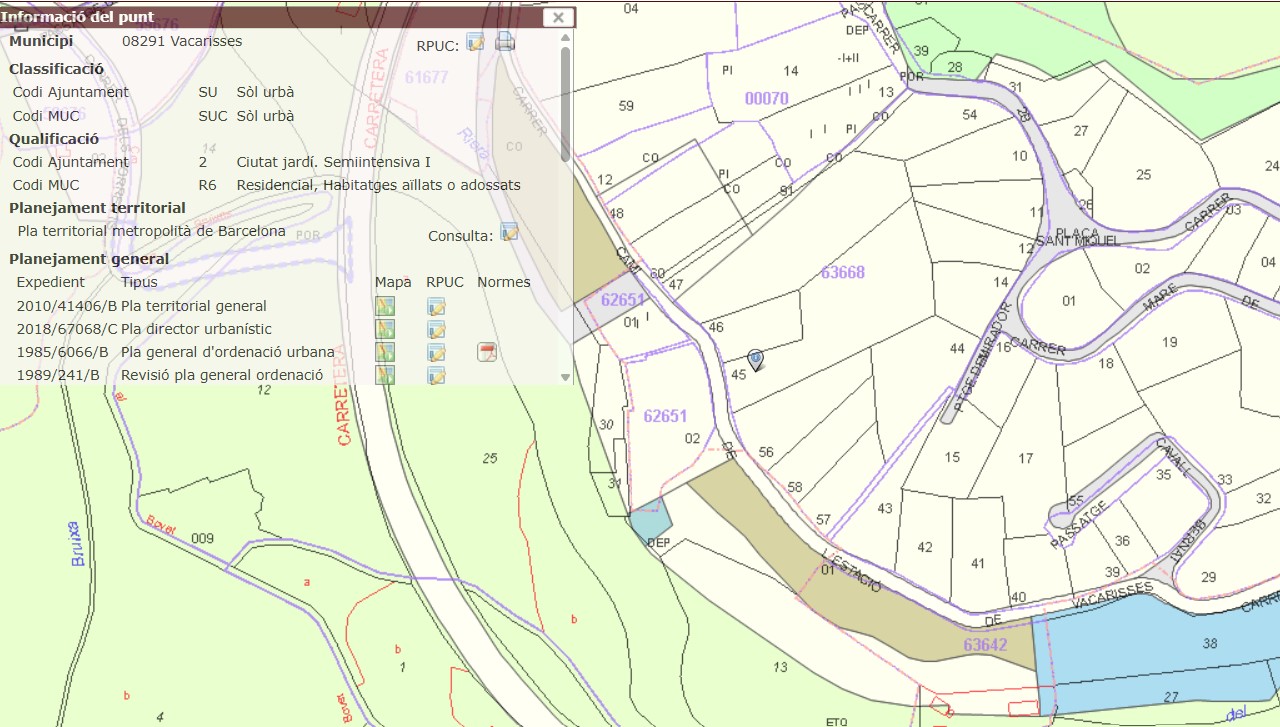Click expedient 1989/241/B in the list

[58, 375]
